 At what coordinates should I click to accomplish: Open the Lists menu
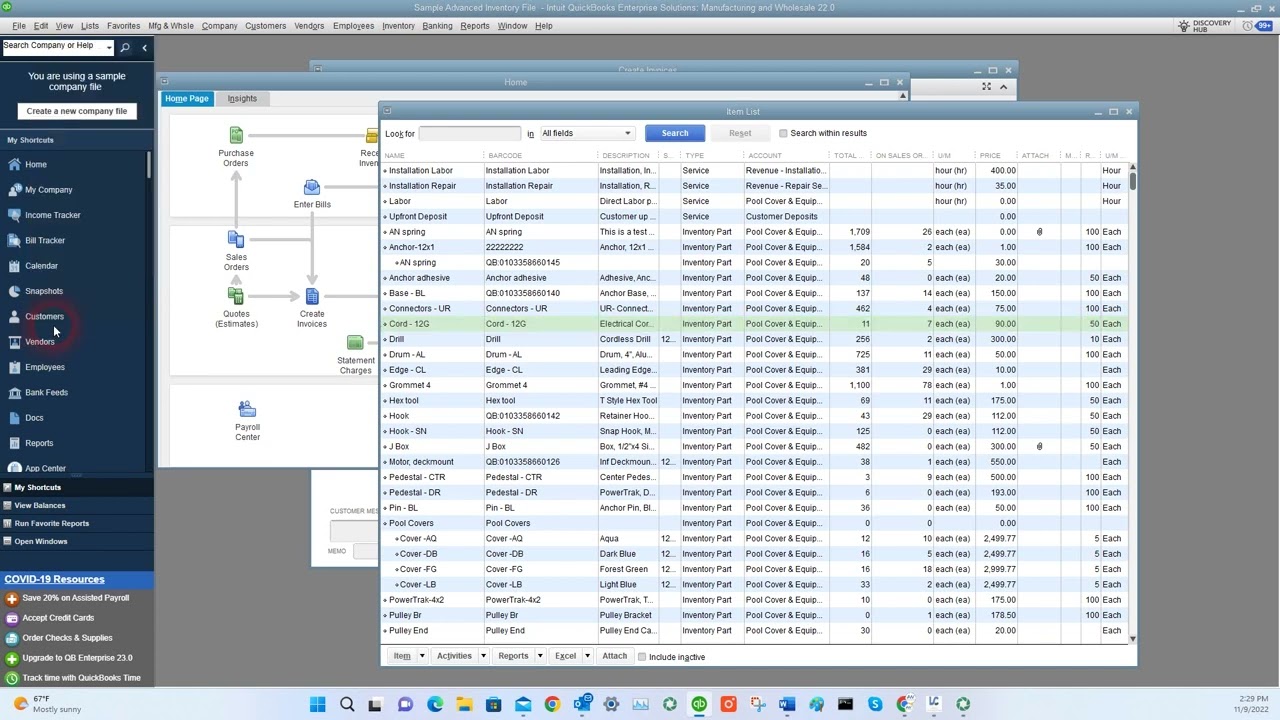(90, 26)
